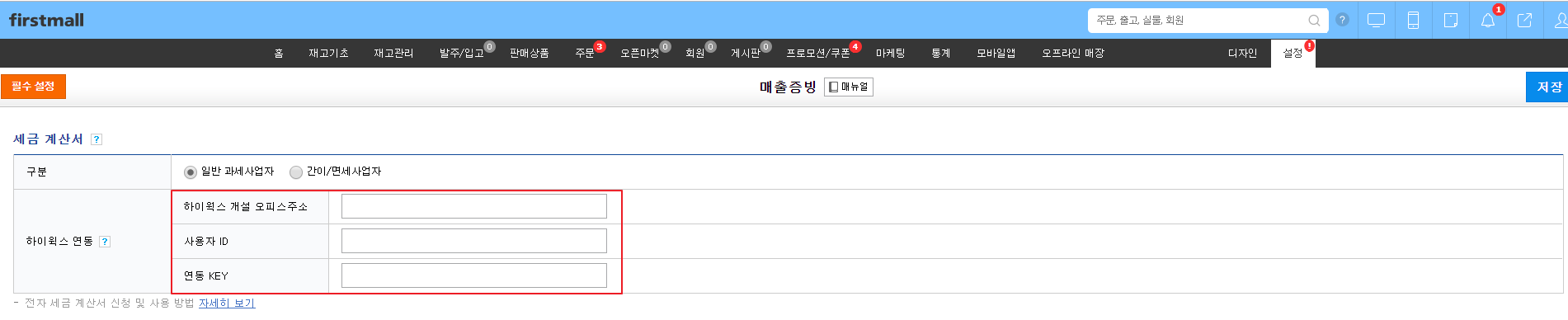Open the 홈 menu
The height and width of the screenshot is (320, 1568).
coord(279,53)
